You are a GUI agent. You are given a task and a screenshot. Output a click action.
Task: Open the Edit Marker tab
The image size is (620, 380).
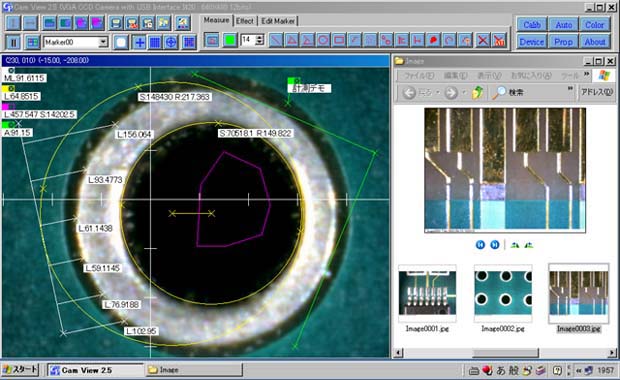click(x=278, y=21)
